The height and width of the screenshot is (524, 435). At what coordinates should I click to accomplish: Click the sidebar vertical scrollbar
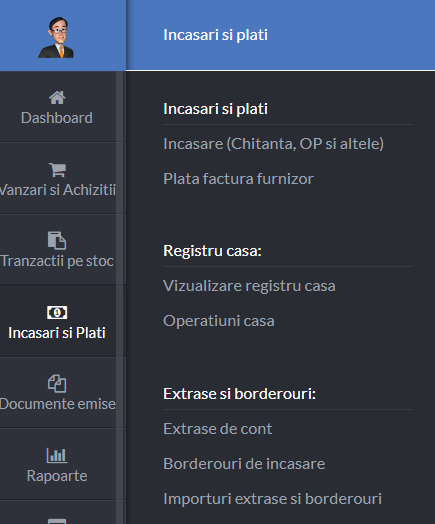click(x=121, y=297)
